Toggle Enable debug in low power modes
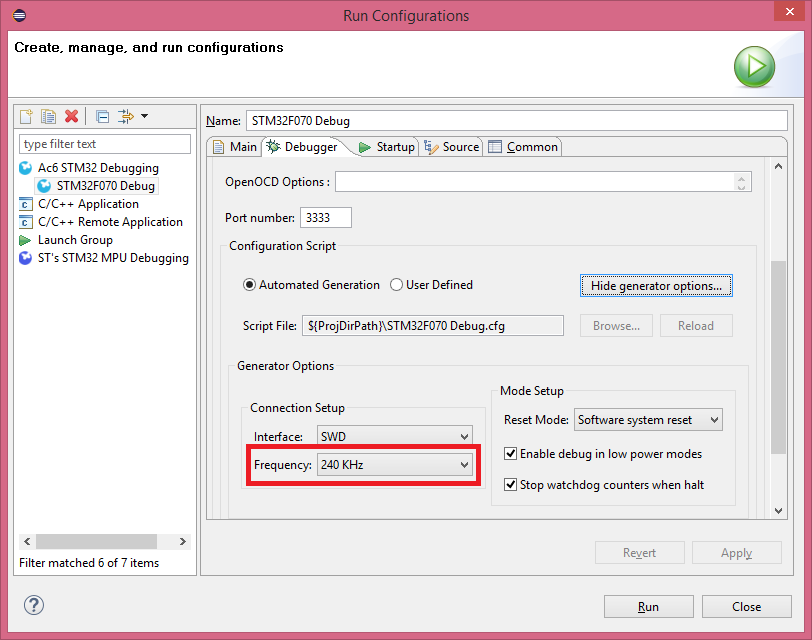 [511, 454]
